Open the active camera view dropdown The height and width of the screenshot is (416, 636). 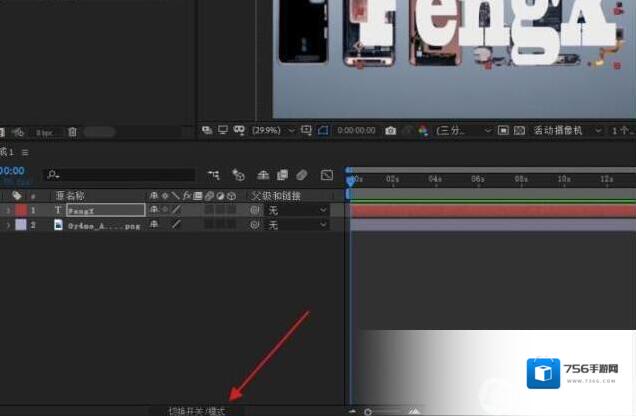point(567,131)
